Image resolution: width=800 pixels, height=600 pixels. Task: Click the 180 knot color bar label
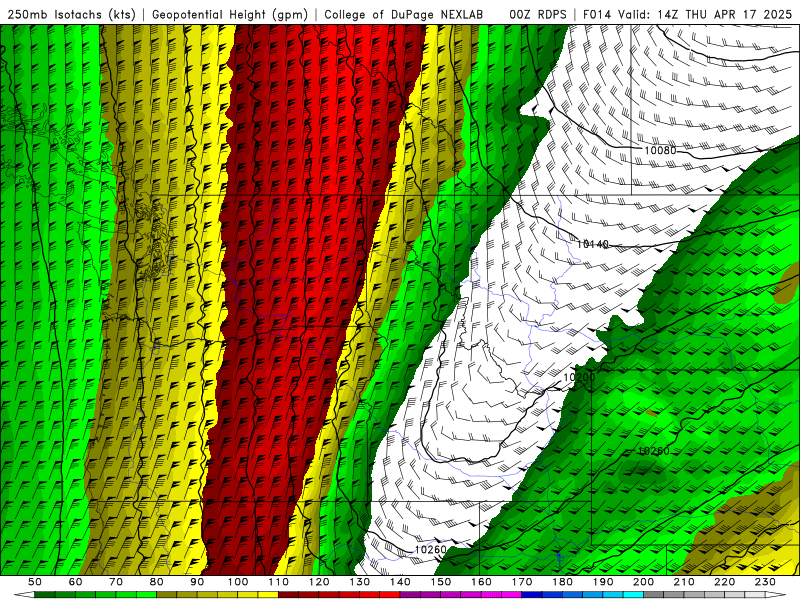(562, 582)
